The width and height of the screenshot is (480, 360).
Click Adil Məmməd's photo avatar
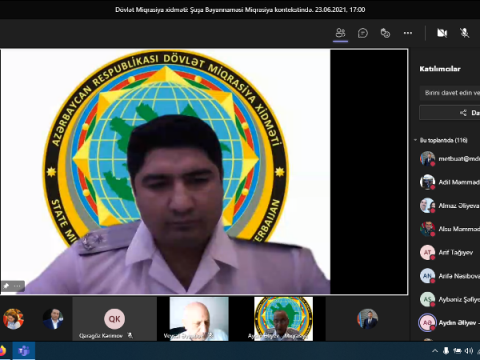point(427,182)
